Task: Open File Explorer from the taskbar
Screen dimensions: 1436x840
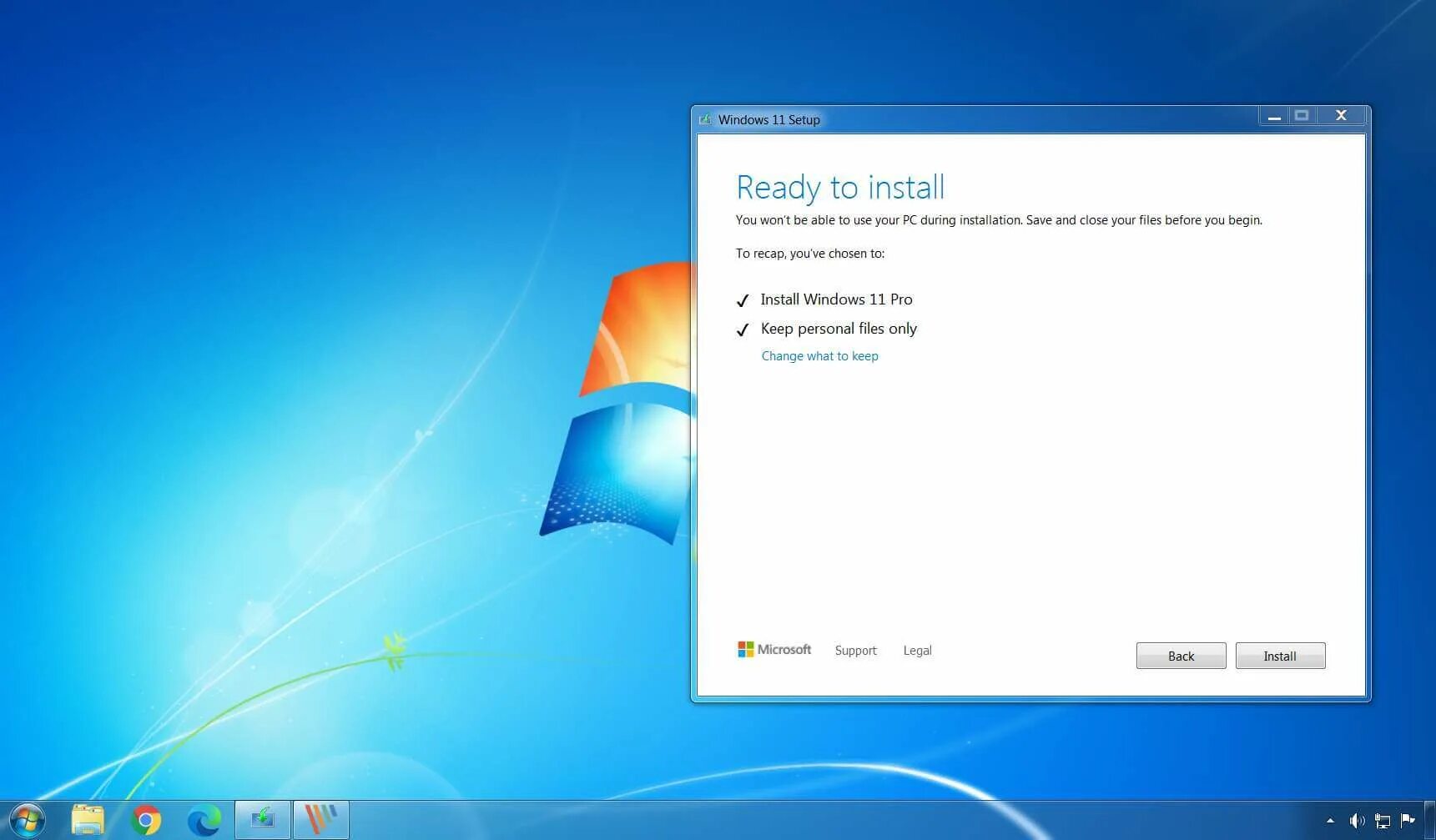Action: 88,820
